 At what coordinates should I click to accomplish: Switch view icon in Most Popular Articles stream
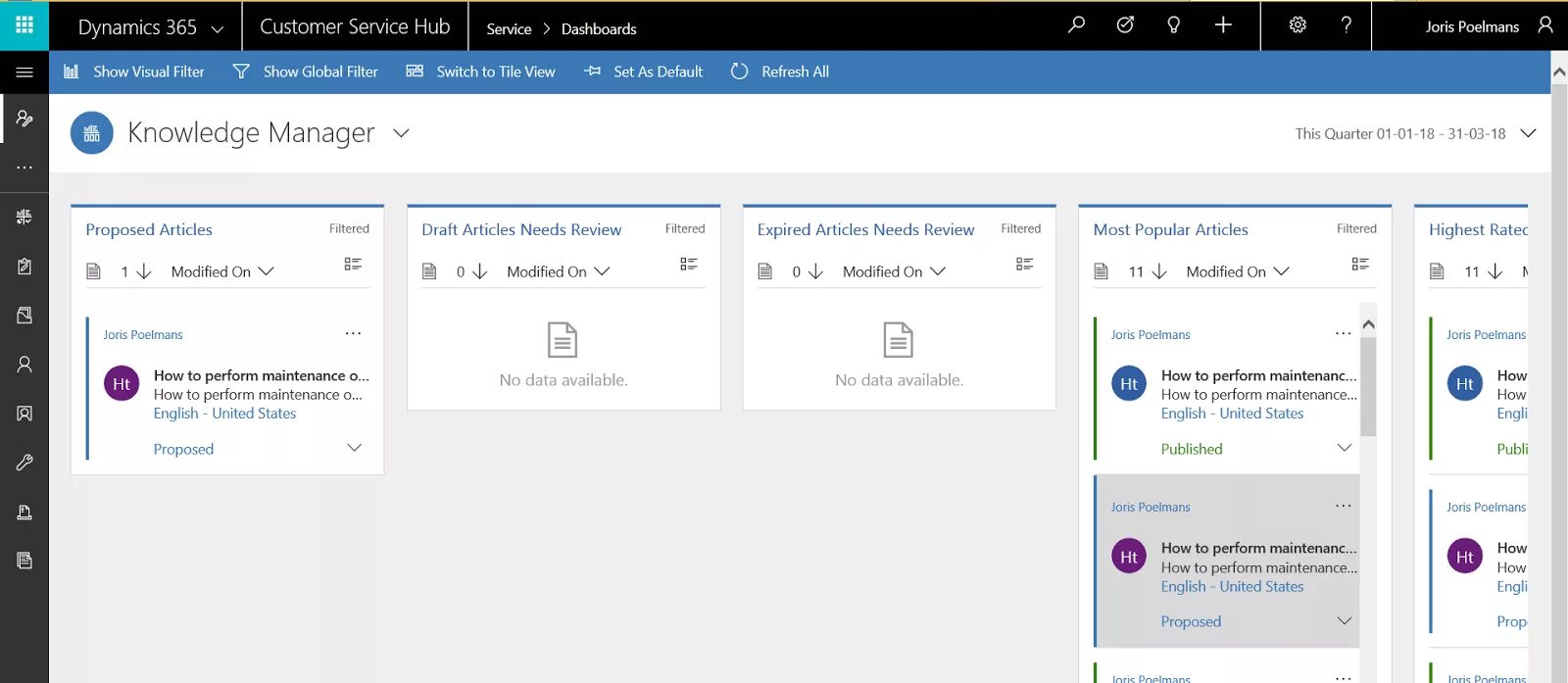click(x=1360, y=264)
